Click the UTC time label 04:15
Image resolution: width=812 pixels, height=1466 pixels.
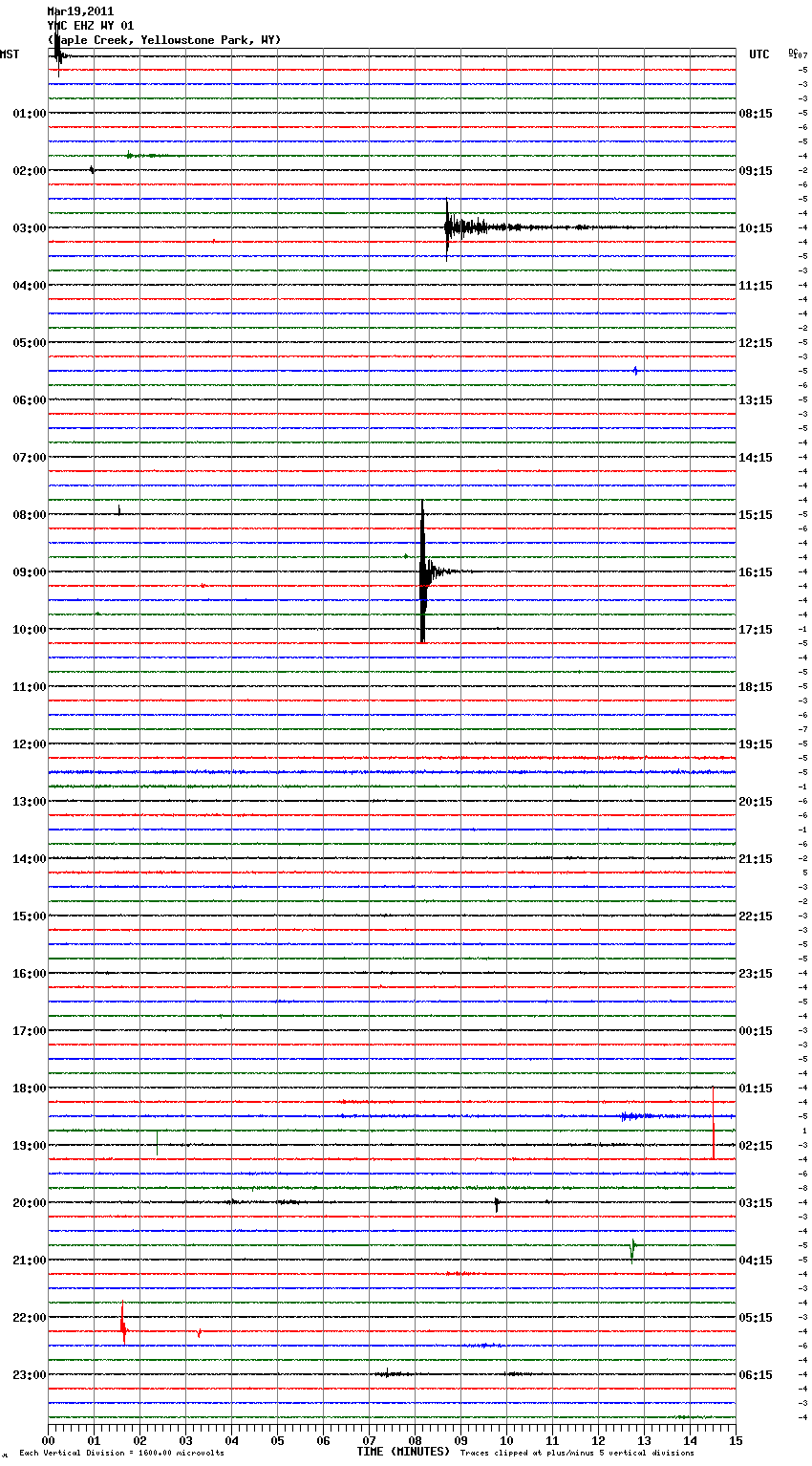(x=756, y=1261)
